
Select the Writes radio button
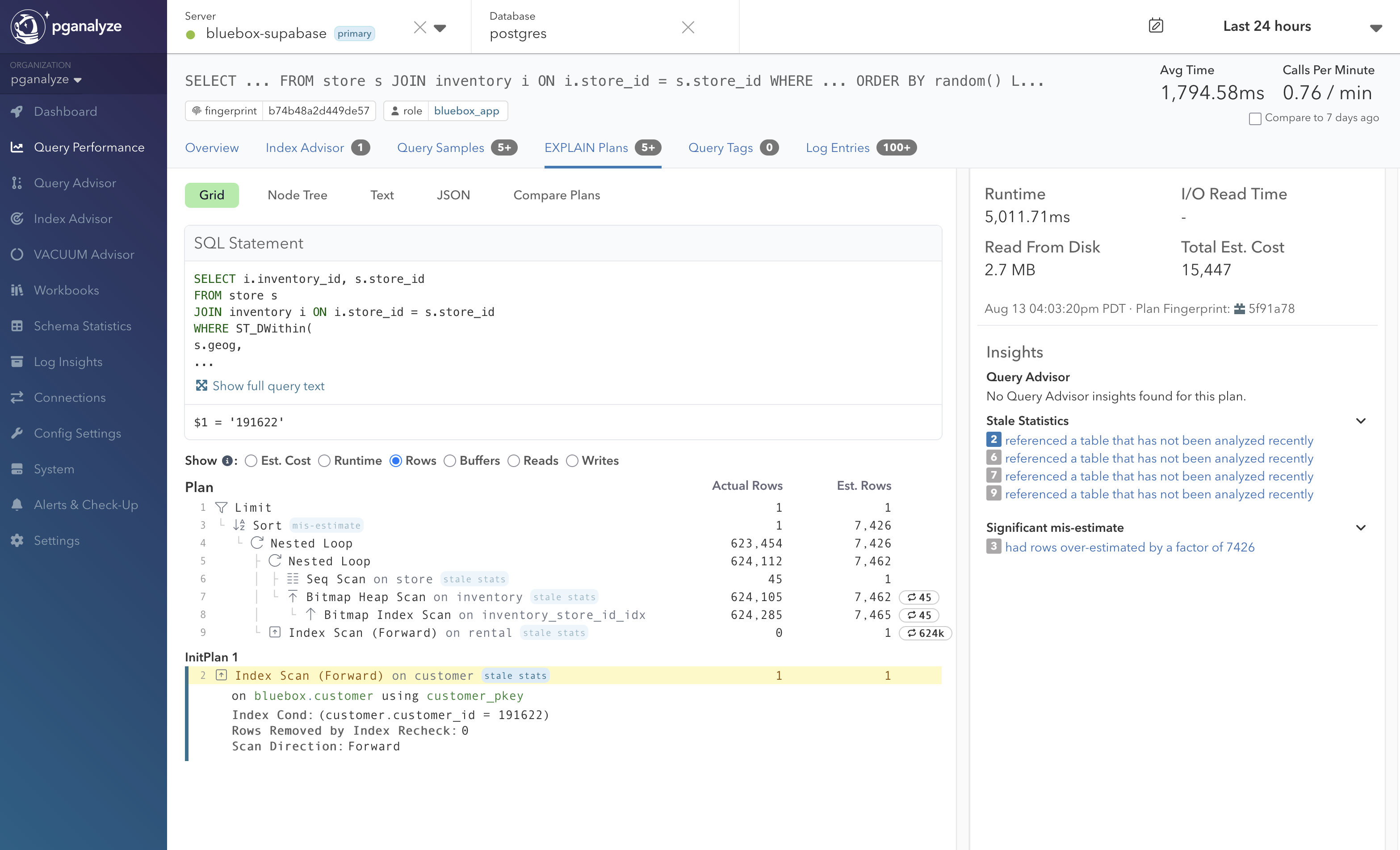click(572, 461)
